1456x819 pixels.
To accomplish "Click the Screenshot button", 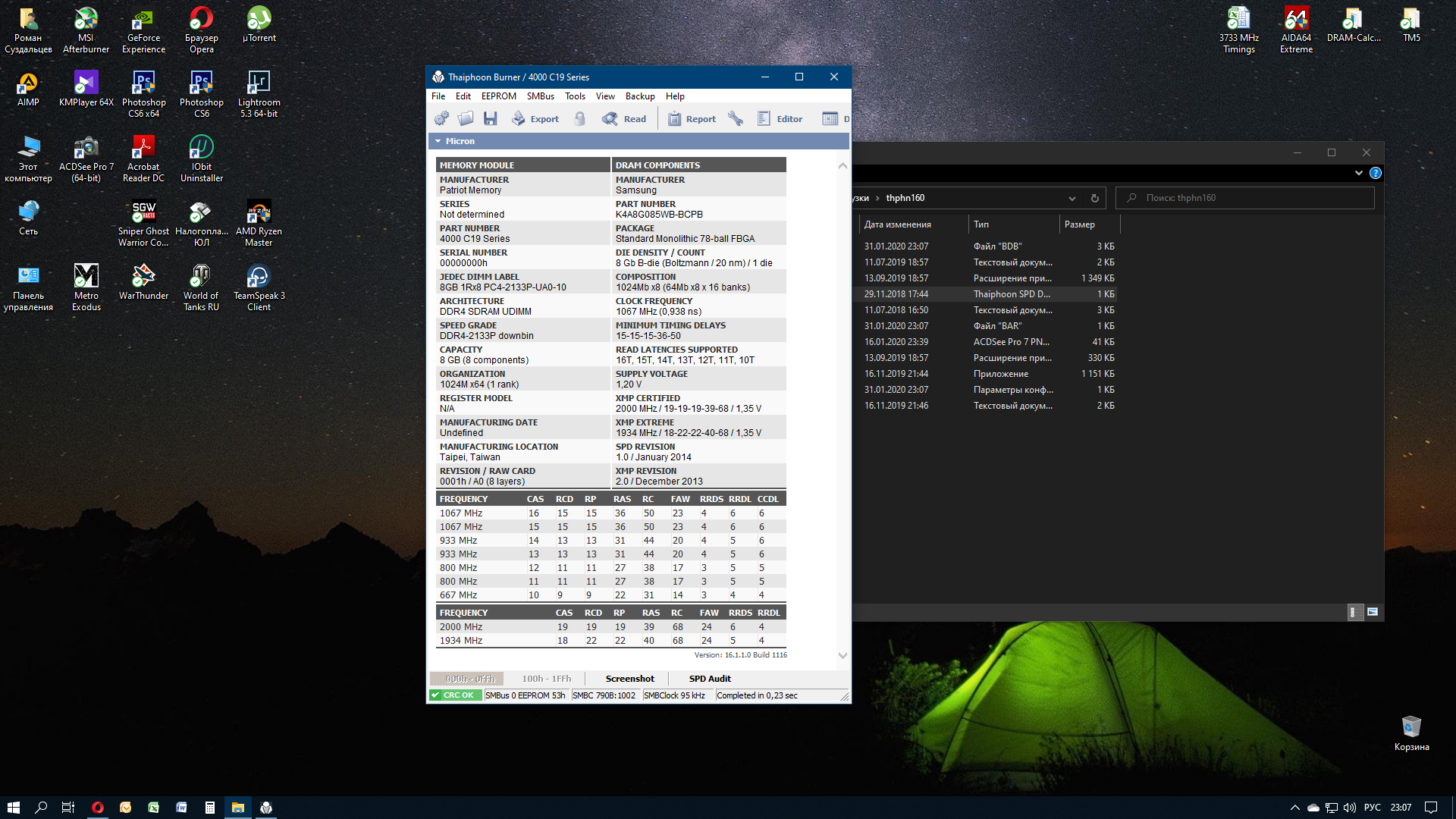I will pos(629,679).
